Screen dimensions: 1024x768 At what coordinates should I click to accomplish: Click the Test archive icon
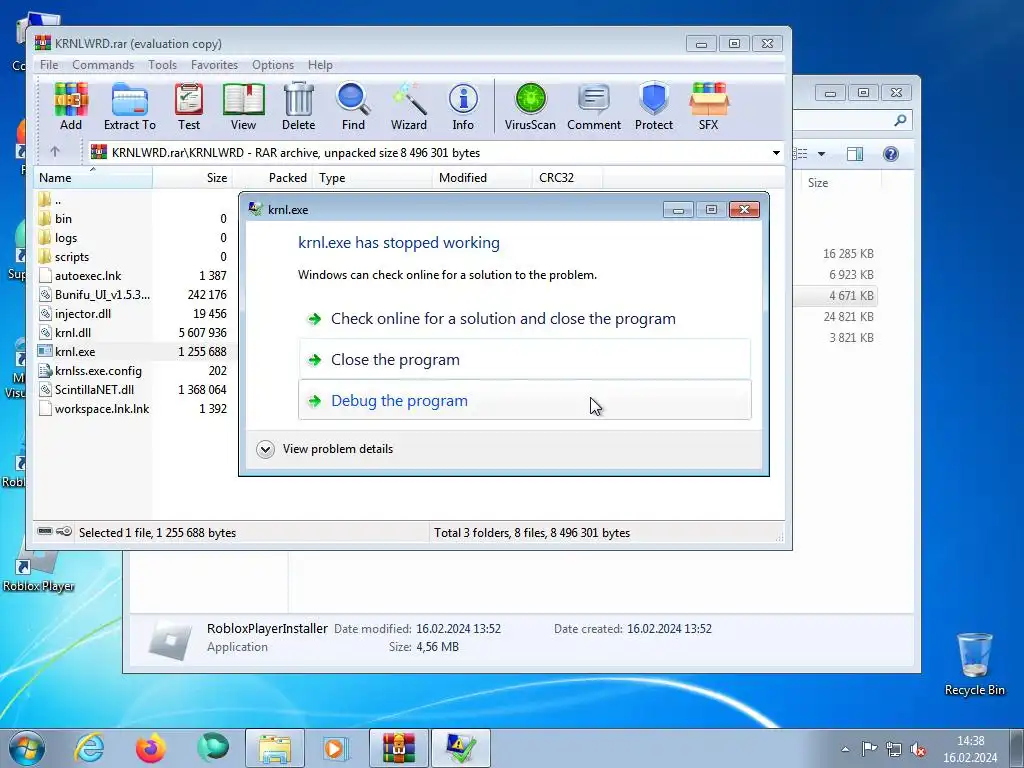tap(189, 106)
